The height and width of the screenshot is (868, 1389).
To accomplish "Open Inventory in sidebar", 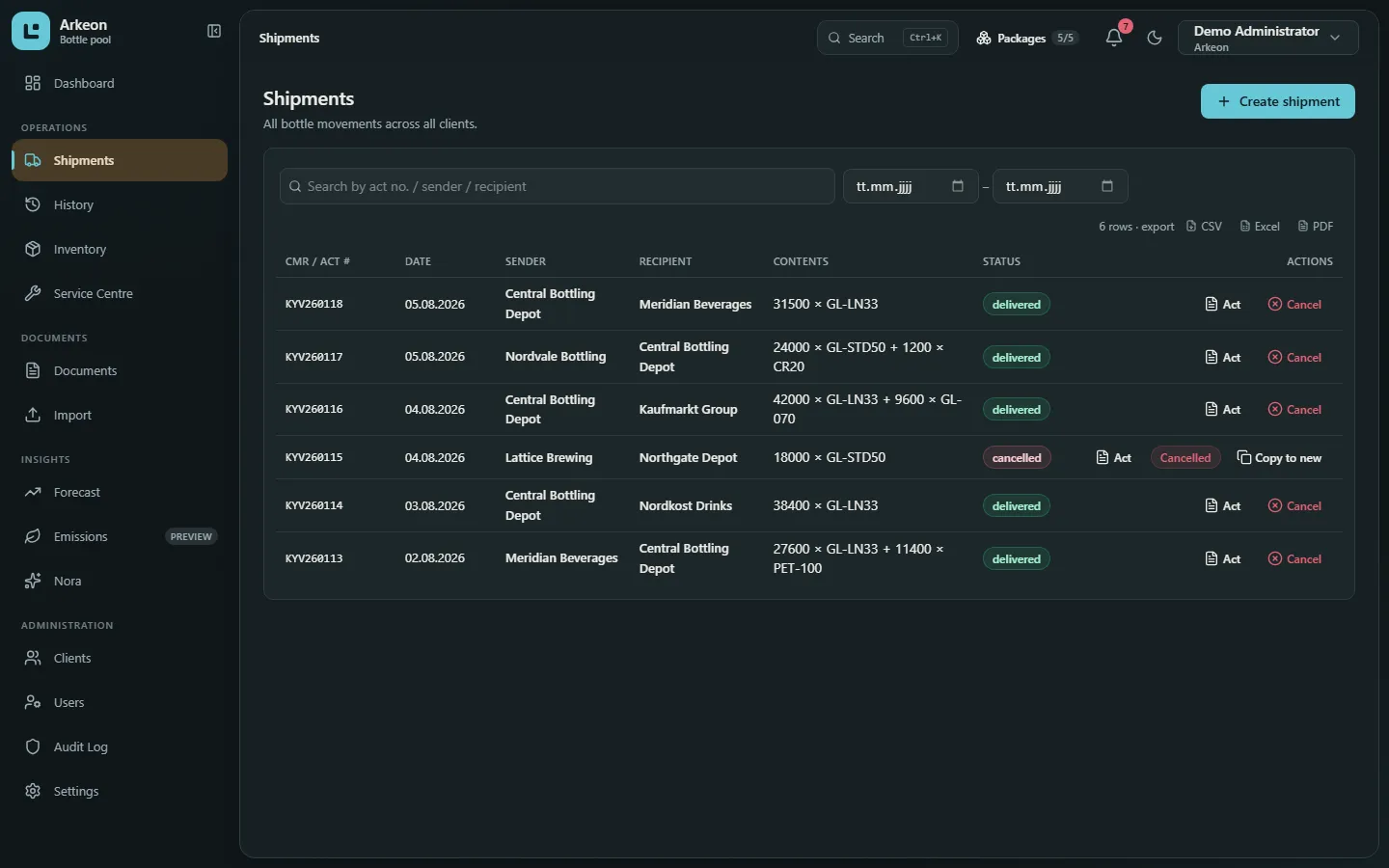I will [120, 249].
